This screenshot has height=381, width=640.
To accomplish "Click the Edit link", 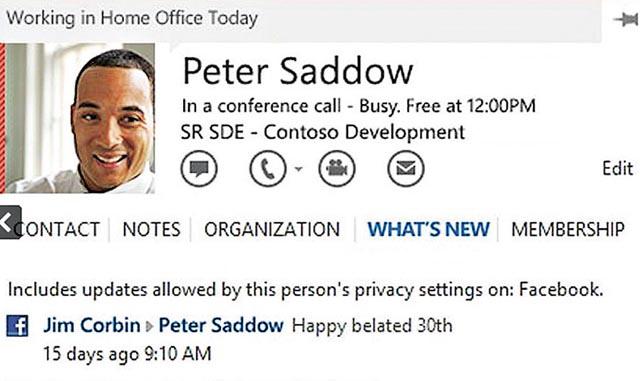I will click(x=618, y=168).
